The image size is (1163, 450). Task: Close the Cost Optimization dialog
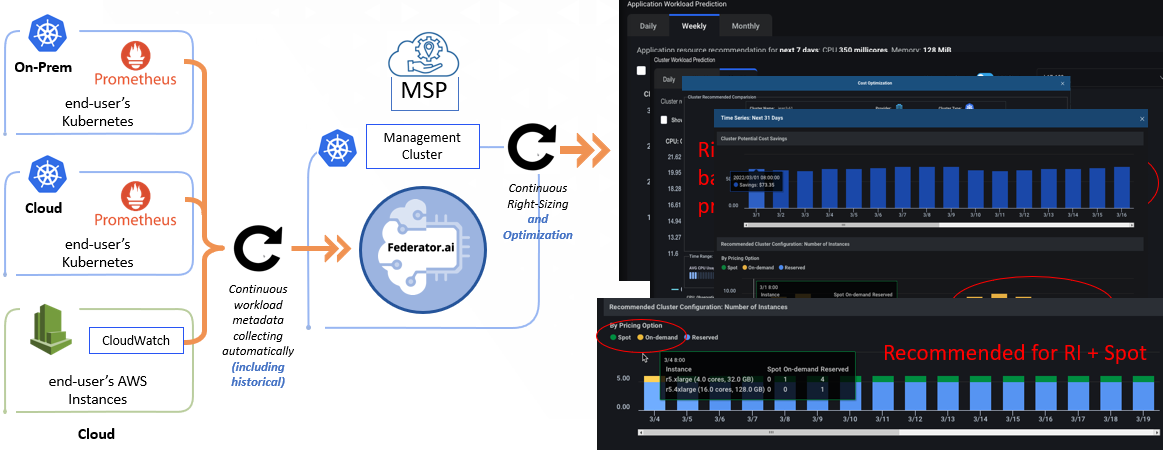coord(1062,83)
